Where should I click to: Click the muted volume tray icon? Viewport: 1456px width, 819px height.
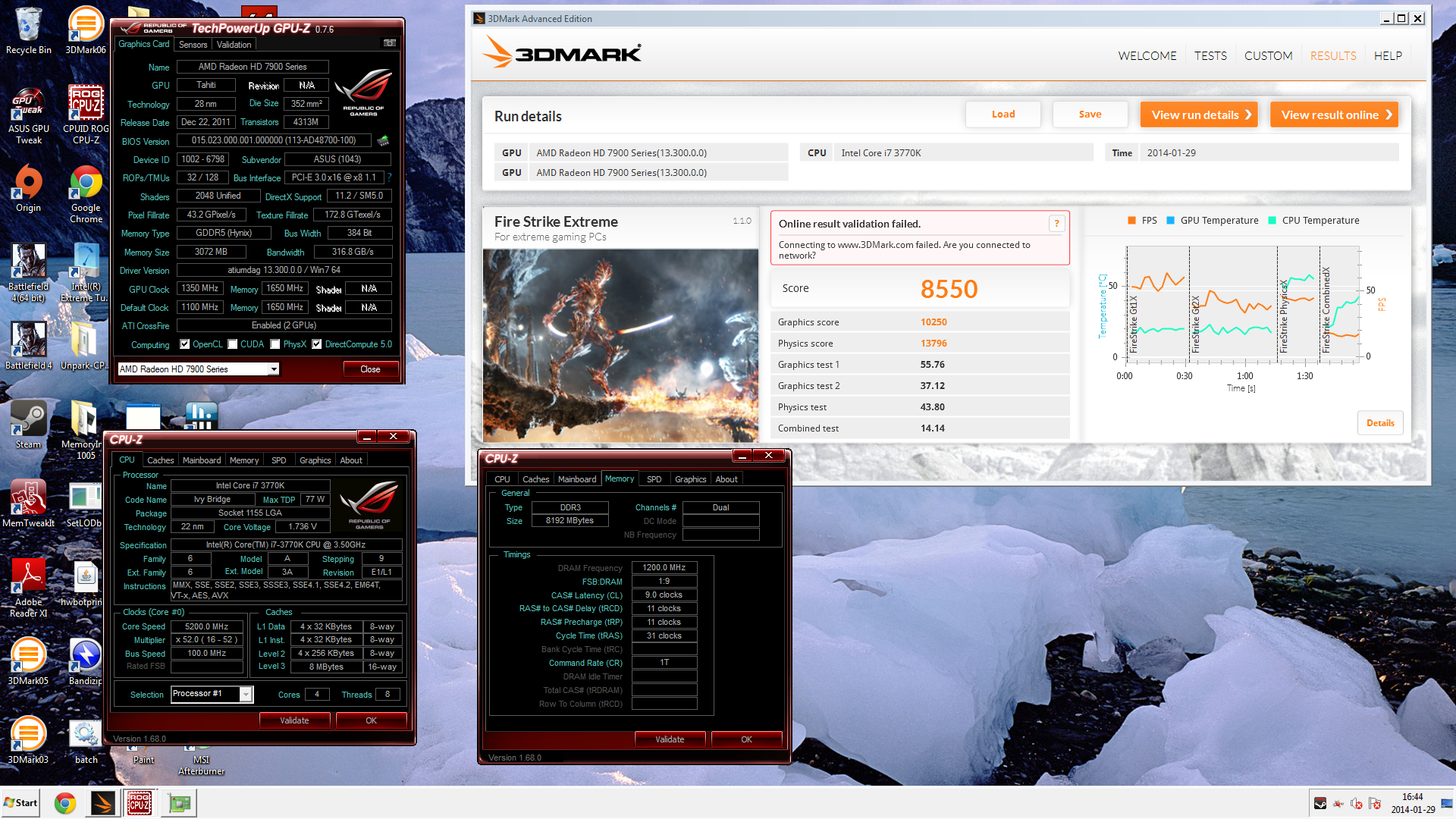pyautogui.click(x=1357, y=803)
